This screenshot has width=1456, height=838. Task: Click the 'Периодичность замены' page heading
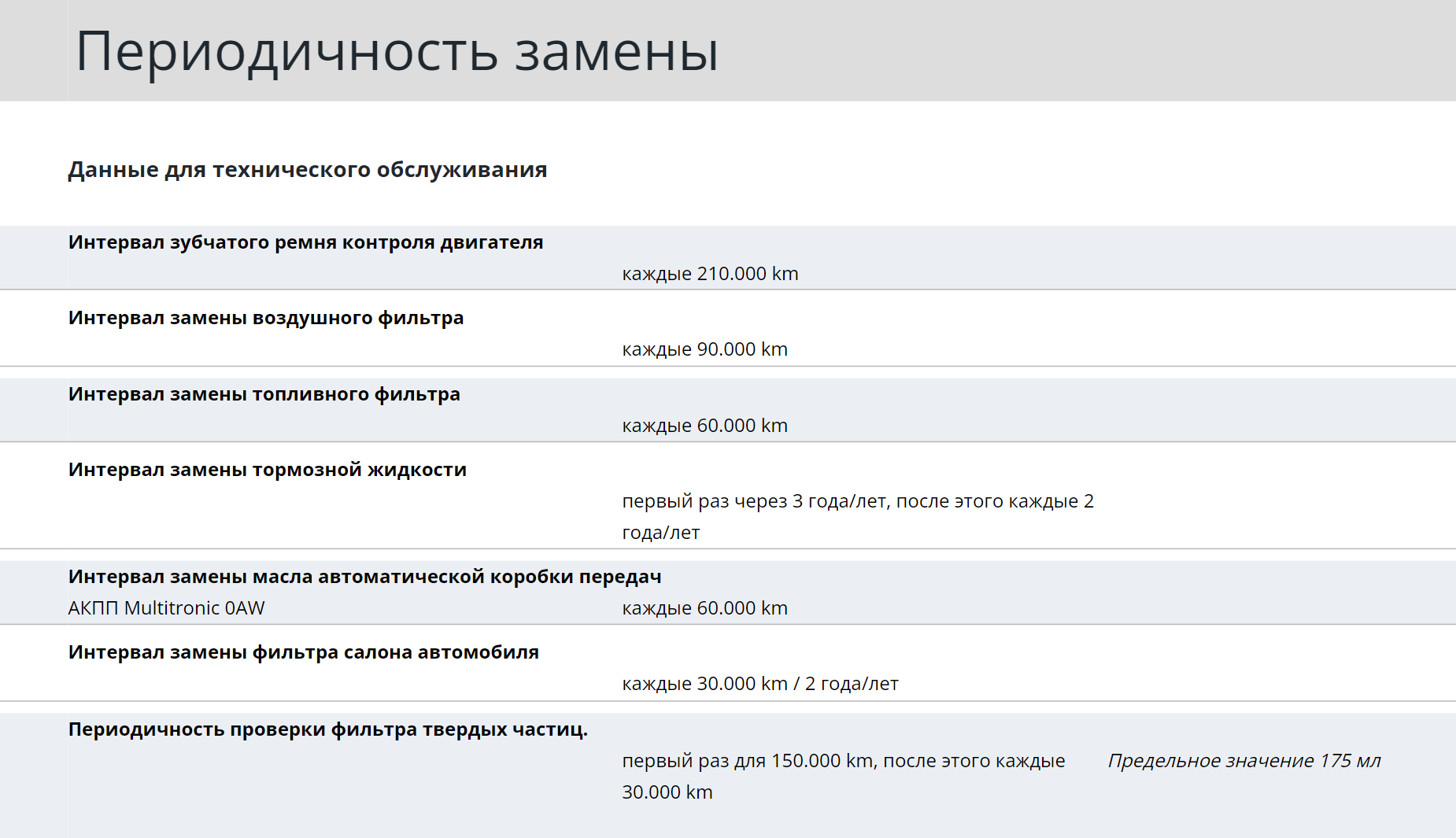pyautogui.click(x=397, y=52)
